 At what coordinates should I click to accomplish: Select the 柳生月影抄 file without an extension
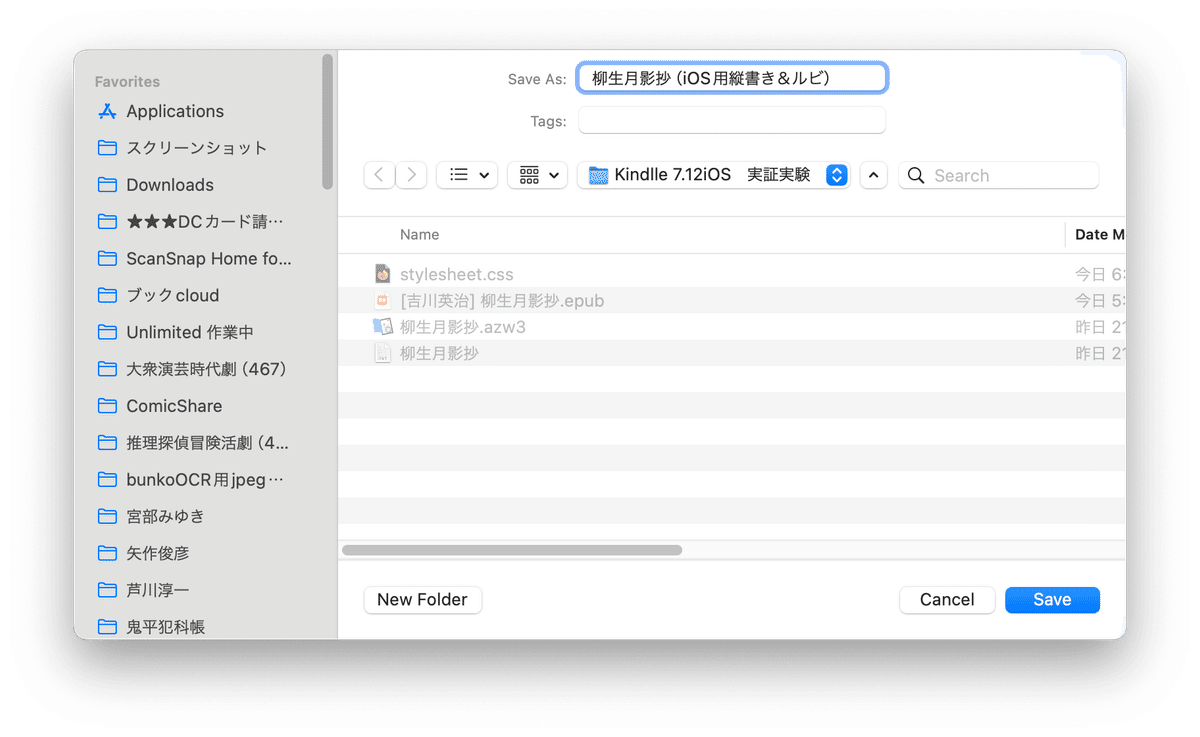732,353
